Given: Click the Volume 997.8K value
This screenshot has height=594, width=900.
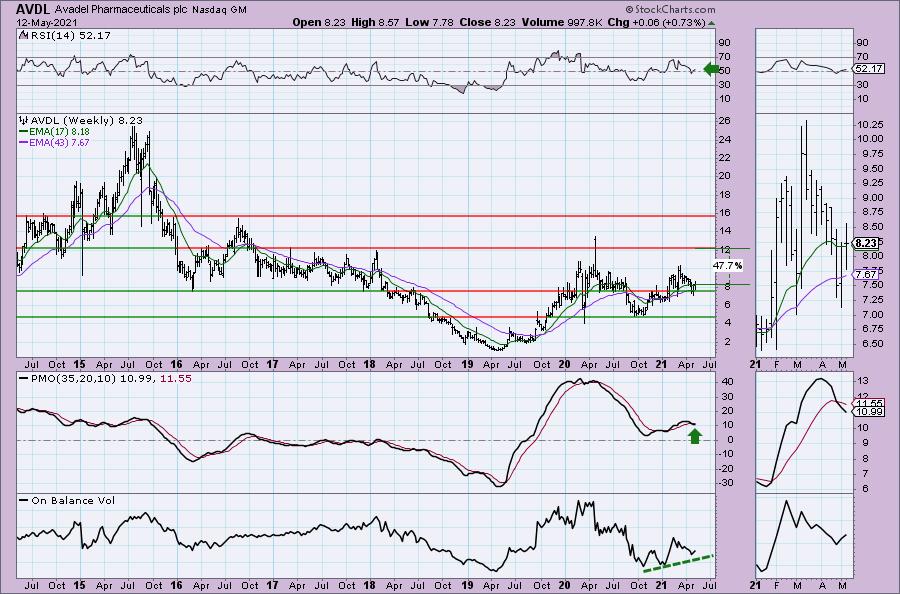Looking at the screenshot, I should pos(561,22).
